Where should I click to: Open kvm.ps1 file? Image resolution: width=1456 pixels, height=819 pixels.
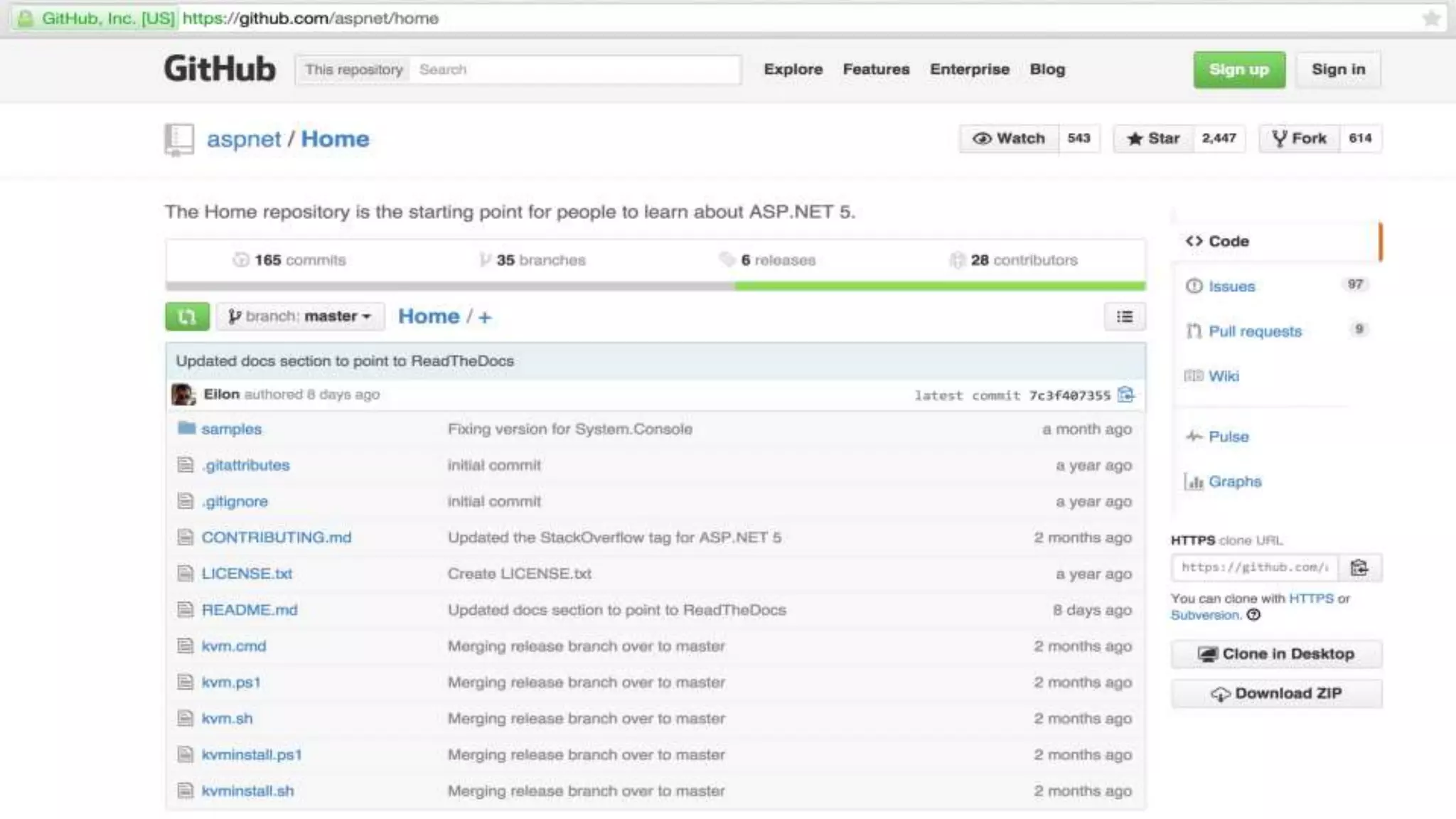click(231, 682)
